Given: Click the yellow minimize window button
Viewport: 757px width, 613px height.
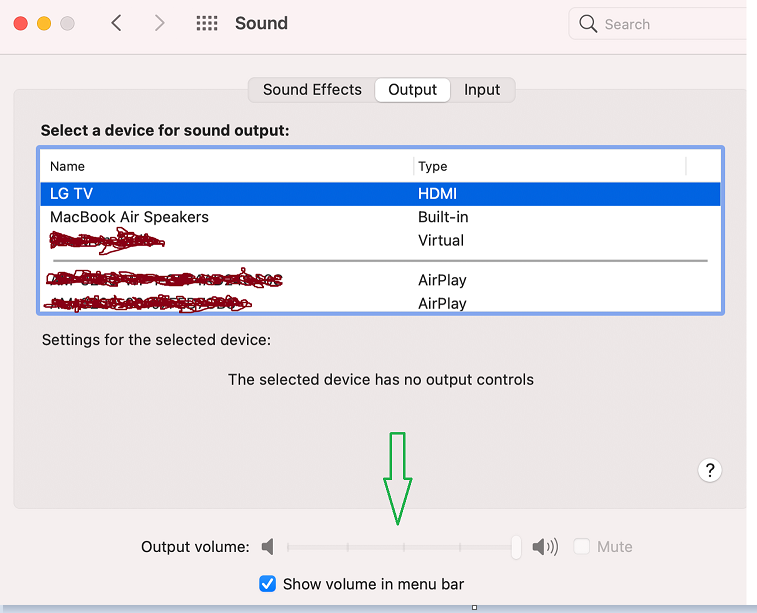Looking at the screenshot, I should [x=44, y=23].
